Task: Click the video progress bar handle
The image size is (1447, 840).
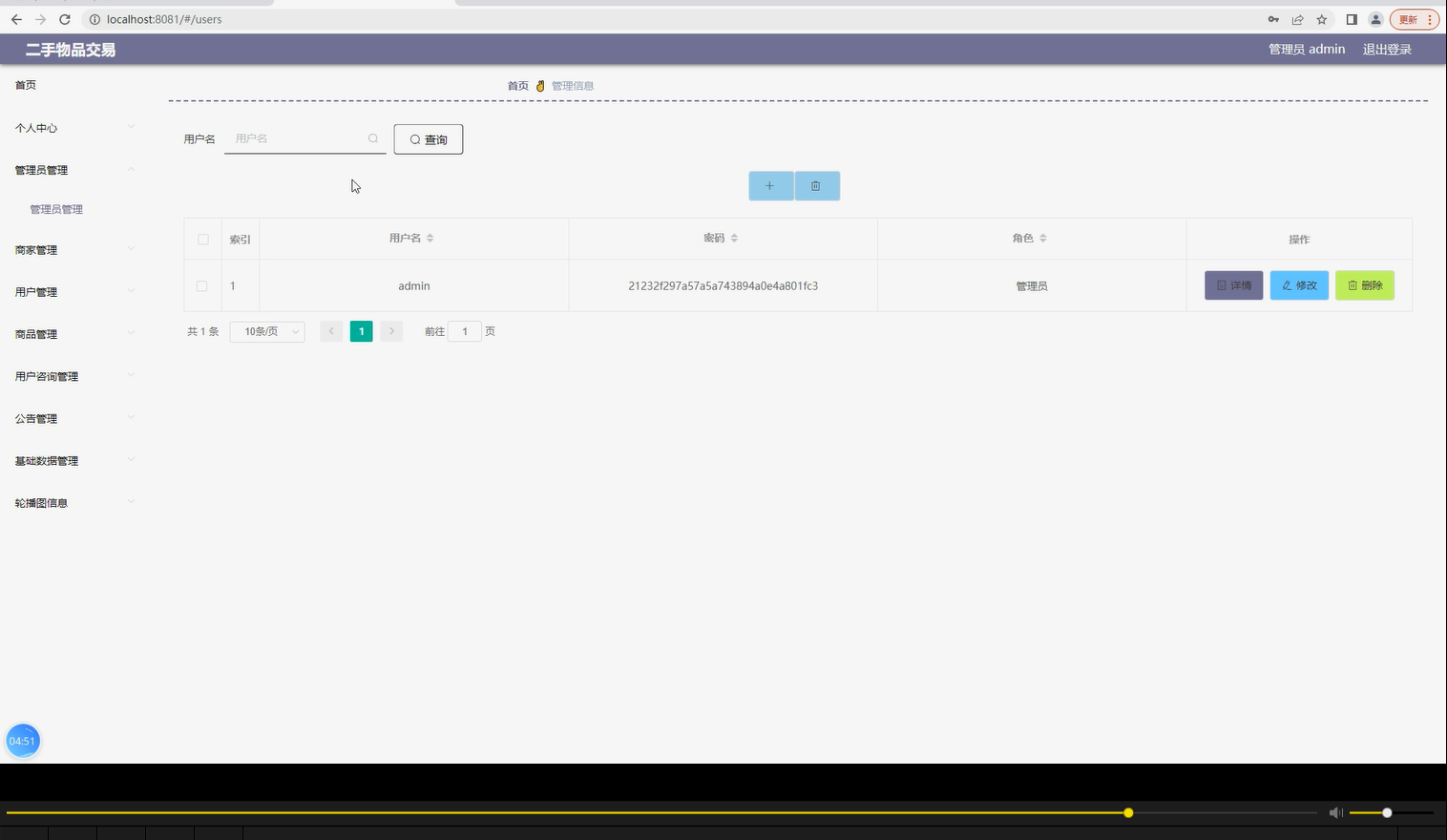Action: tap(1128, 812)
